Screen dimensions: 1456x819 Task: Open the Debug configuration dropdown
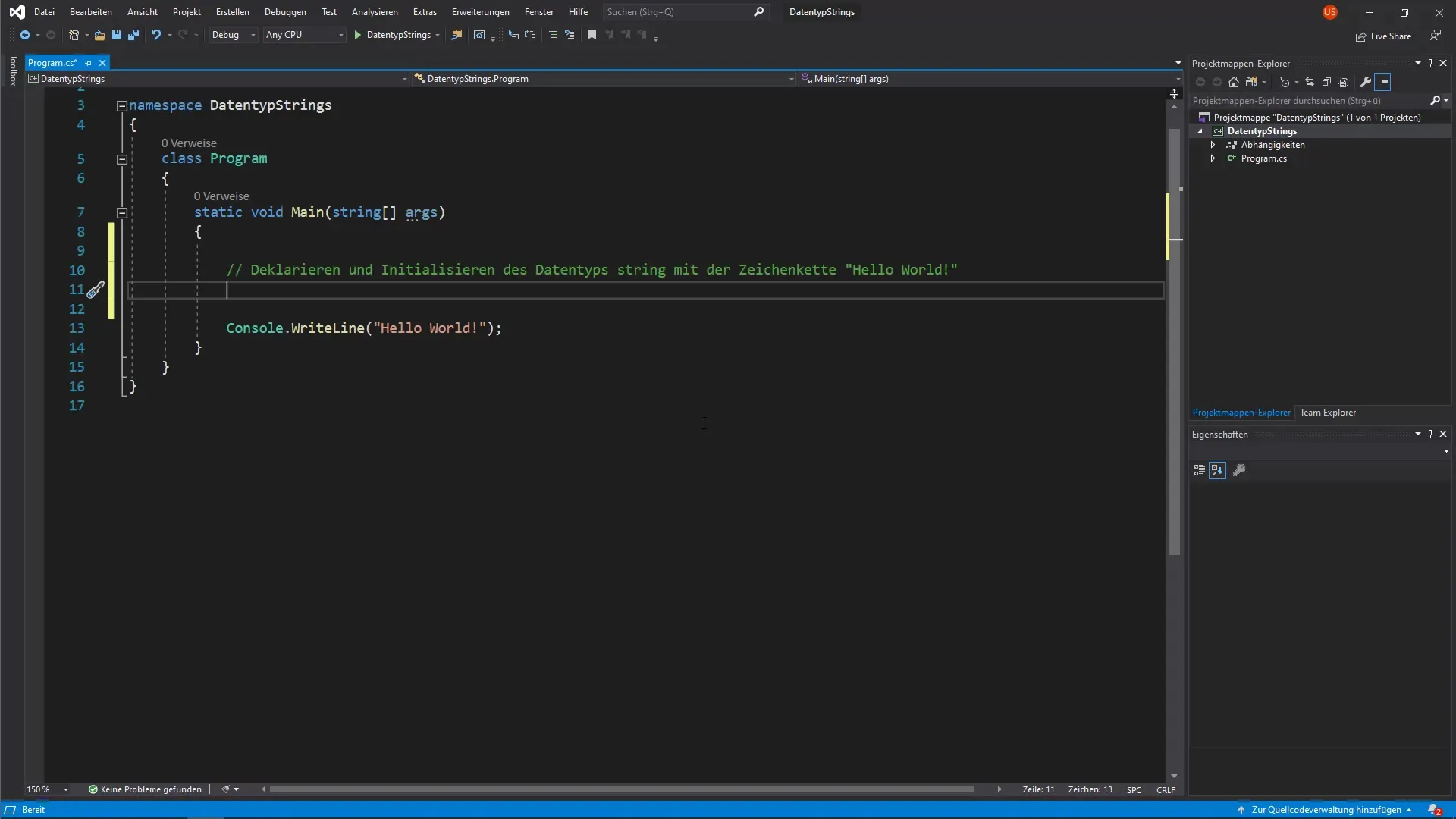coord(234,35)
